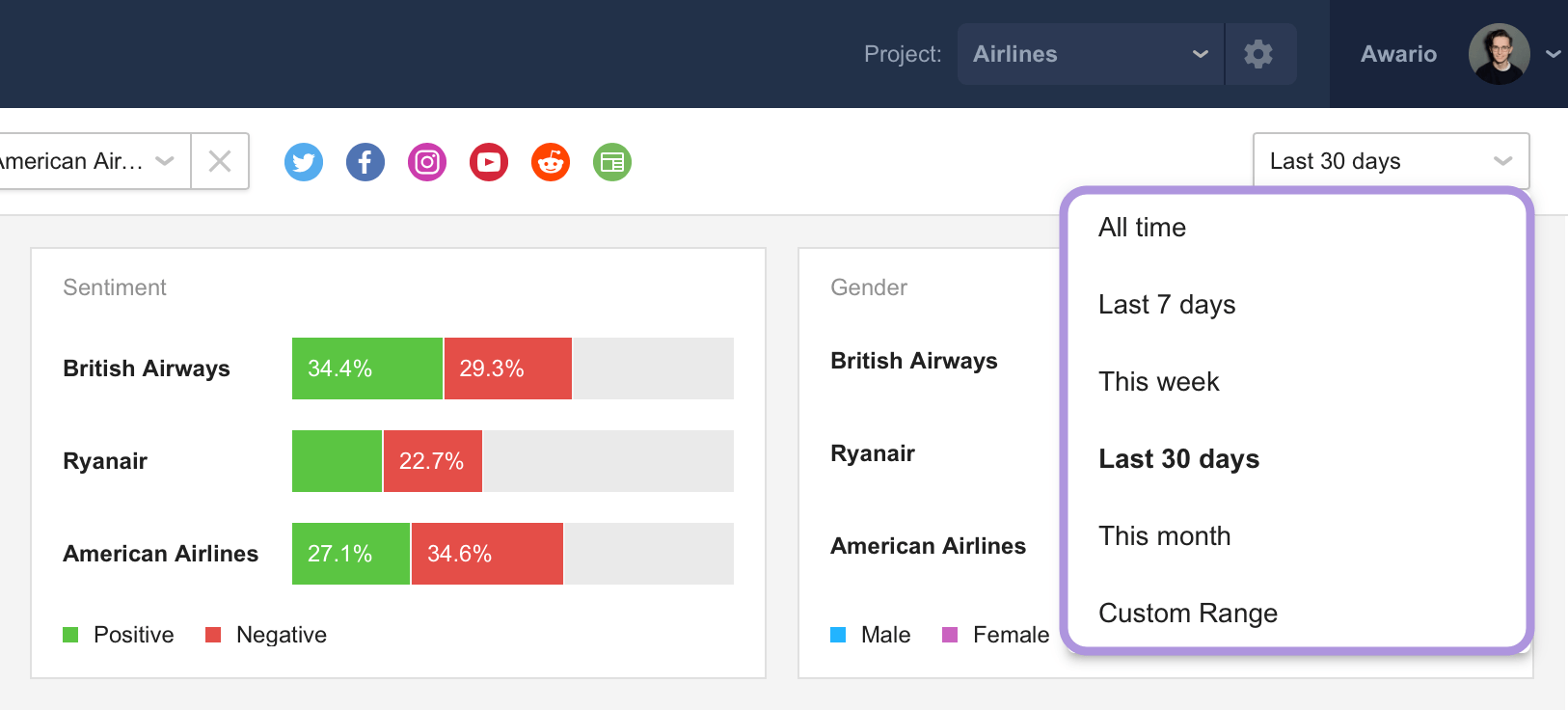Screen dimensions: 1568x710
Task: Click British Airways label in Gender card
Action: point(914,361)
